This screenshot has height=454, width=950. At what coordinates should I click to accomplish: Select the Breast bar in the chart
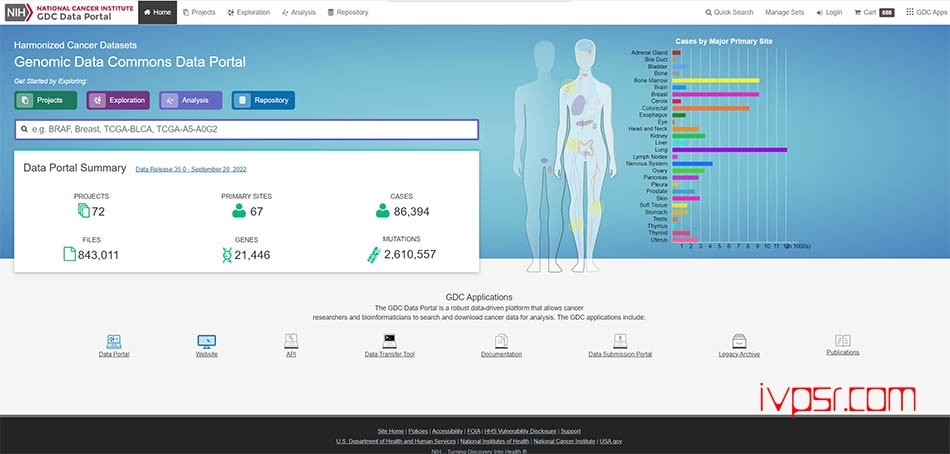[716, 95]
